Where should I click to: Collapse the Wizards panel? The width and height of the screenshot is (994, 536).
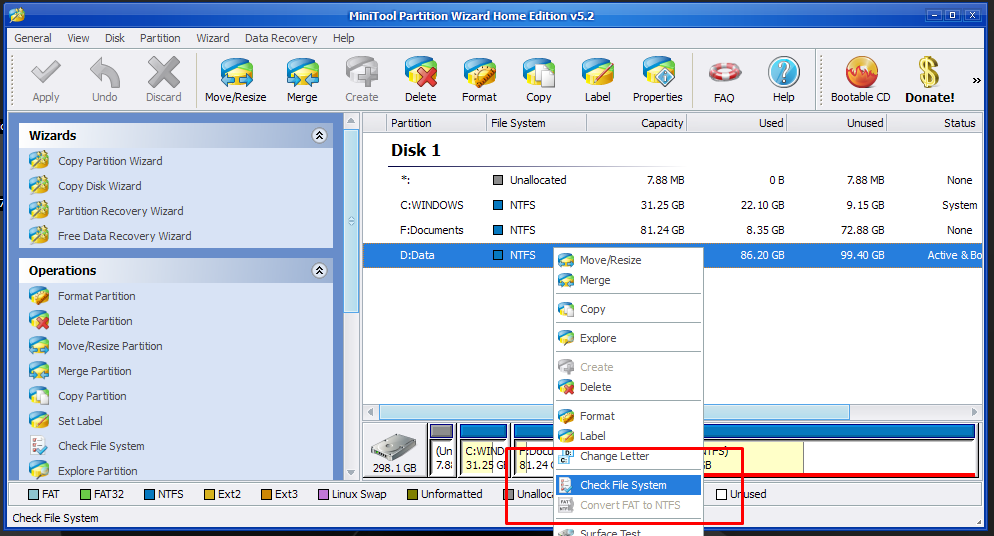click(x=320, y=135)
